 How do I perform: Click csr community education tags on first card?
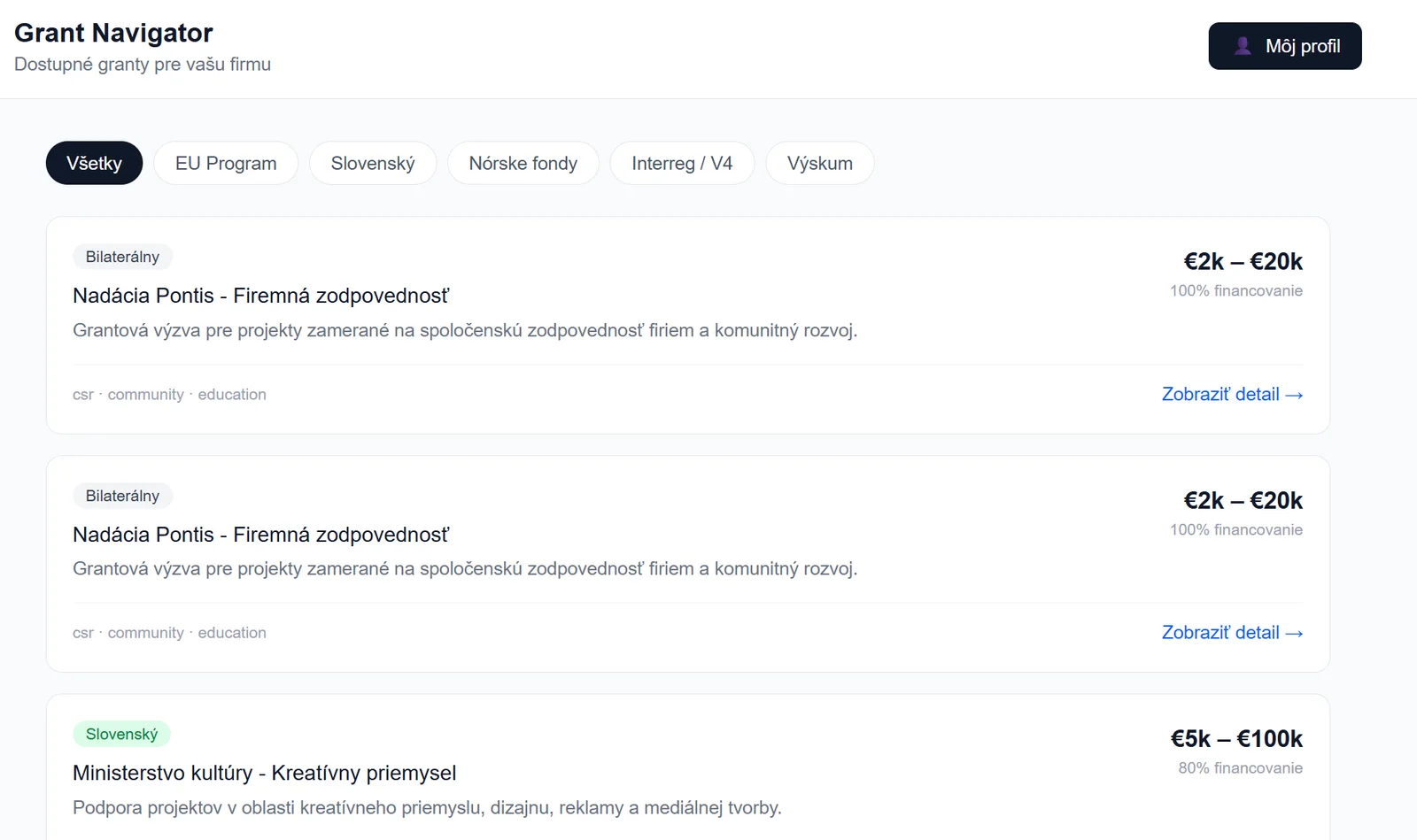pyautogui.click(x=169, y=394)
